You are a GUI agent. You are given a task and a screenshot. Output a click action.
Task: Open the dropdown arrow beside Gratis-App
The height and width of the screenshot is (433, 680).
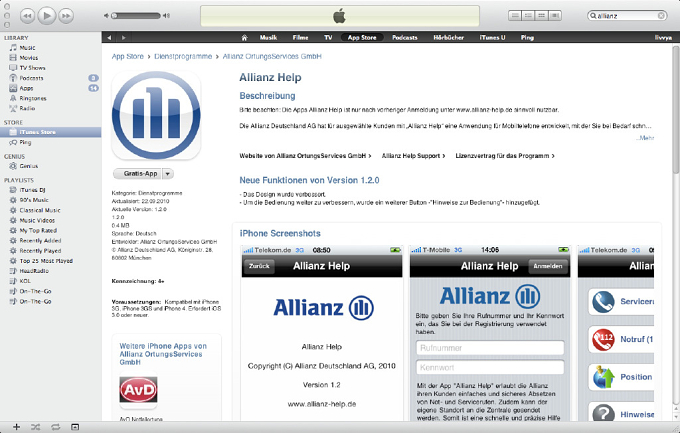pyautogui.click(x=168, y=174)
